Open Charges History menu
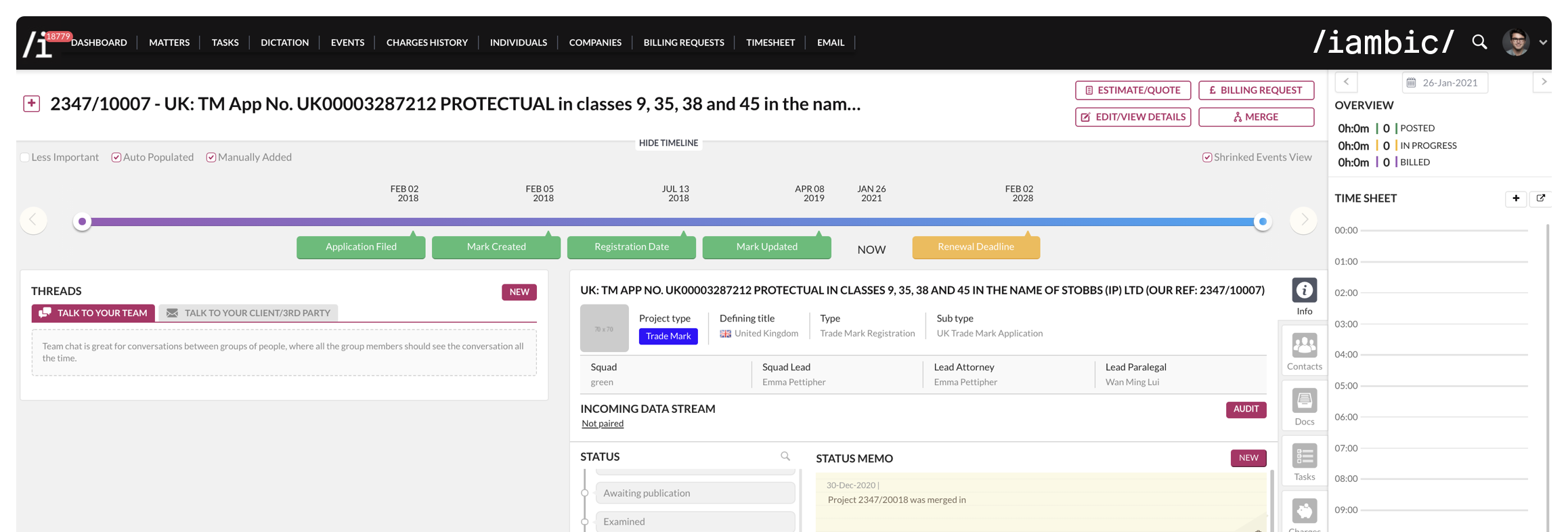The height and width of the screenshot is (532, 1568). pos(427,43)
